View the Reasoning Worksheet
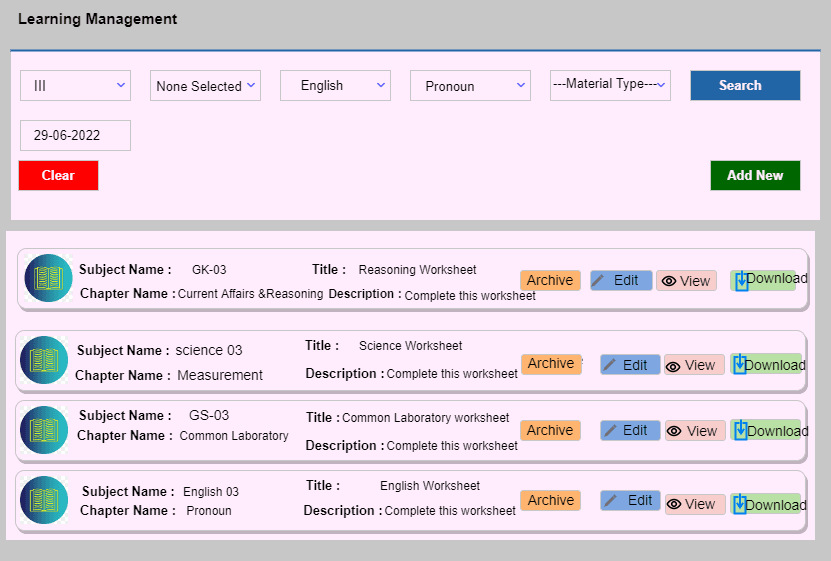The width and height of the screenshot is (831, 561). pyautogui.click(x=686, y=281)
